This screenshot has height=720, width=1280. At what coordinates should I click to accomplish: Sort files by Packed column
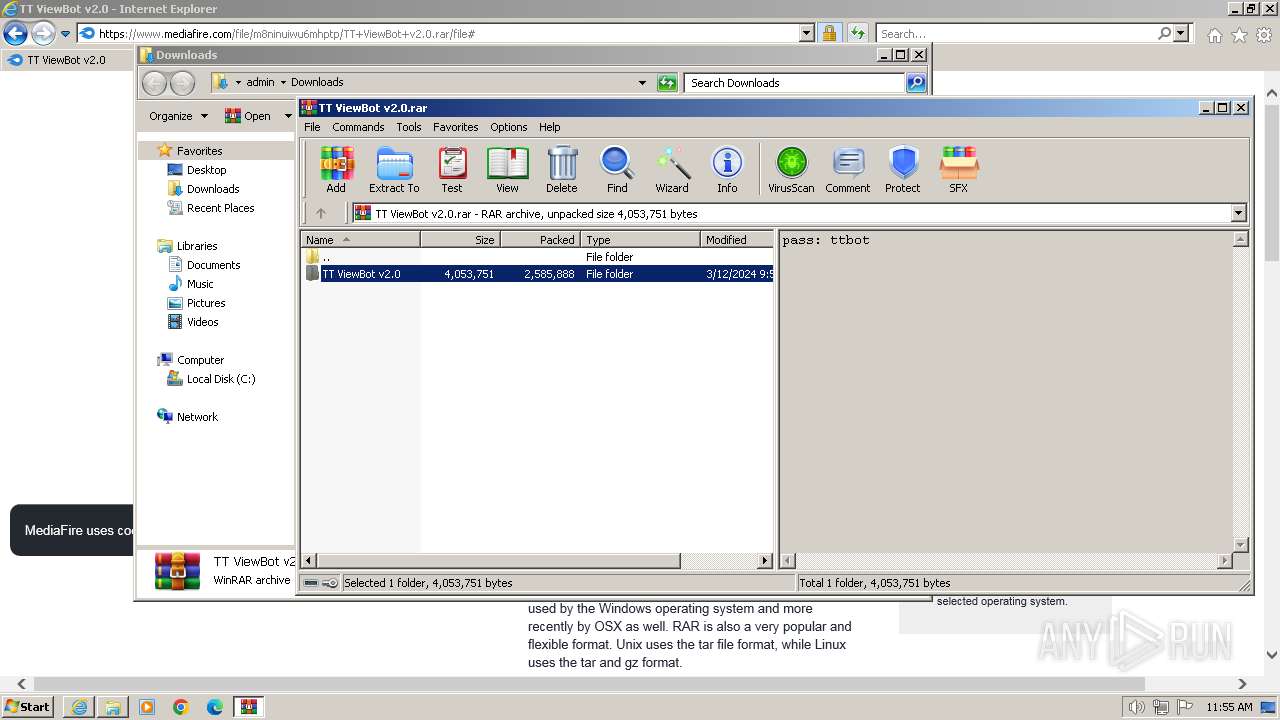(x=540, y=240)
